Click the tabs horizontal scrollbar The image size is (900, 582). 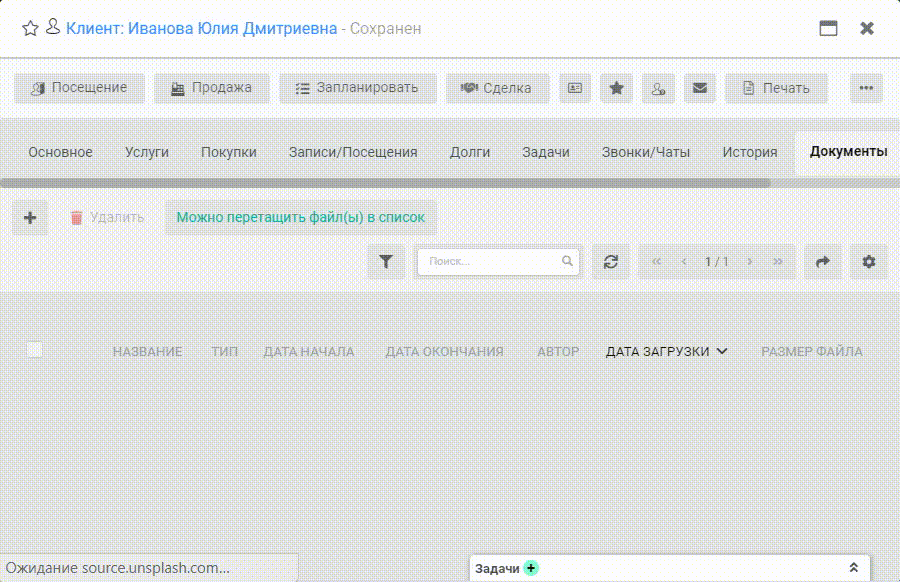click(385, 183)
